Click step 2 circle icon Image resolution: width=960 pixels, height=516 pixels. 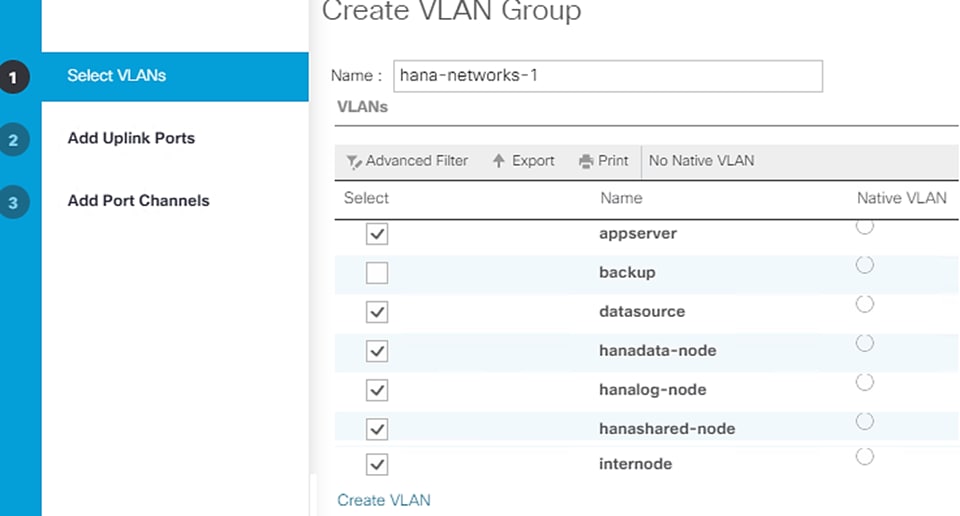(x=14, y=140)
